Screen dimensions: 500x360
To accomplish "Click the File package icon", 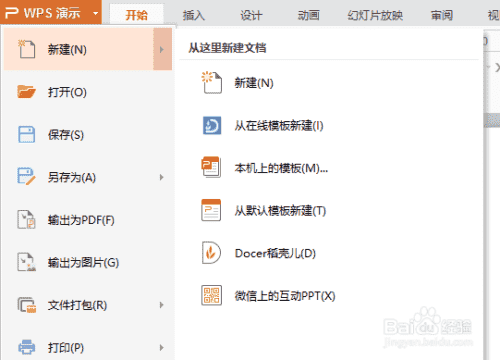I will click(26, 305).
